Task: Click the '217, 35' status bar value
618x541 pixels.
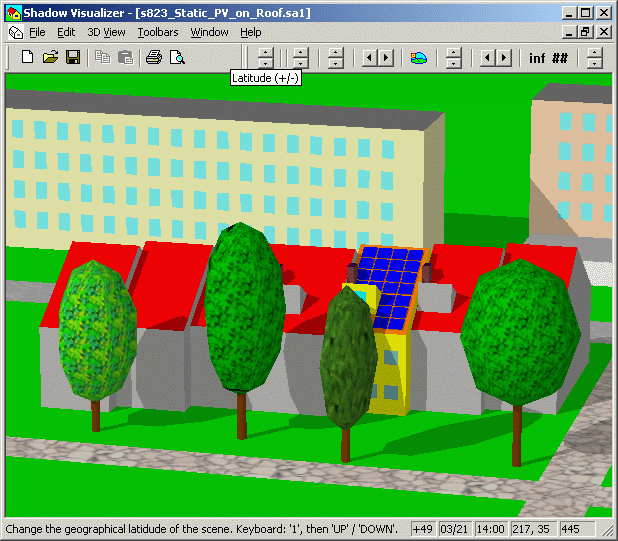Action: [534, 529]
